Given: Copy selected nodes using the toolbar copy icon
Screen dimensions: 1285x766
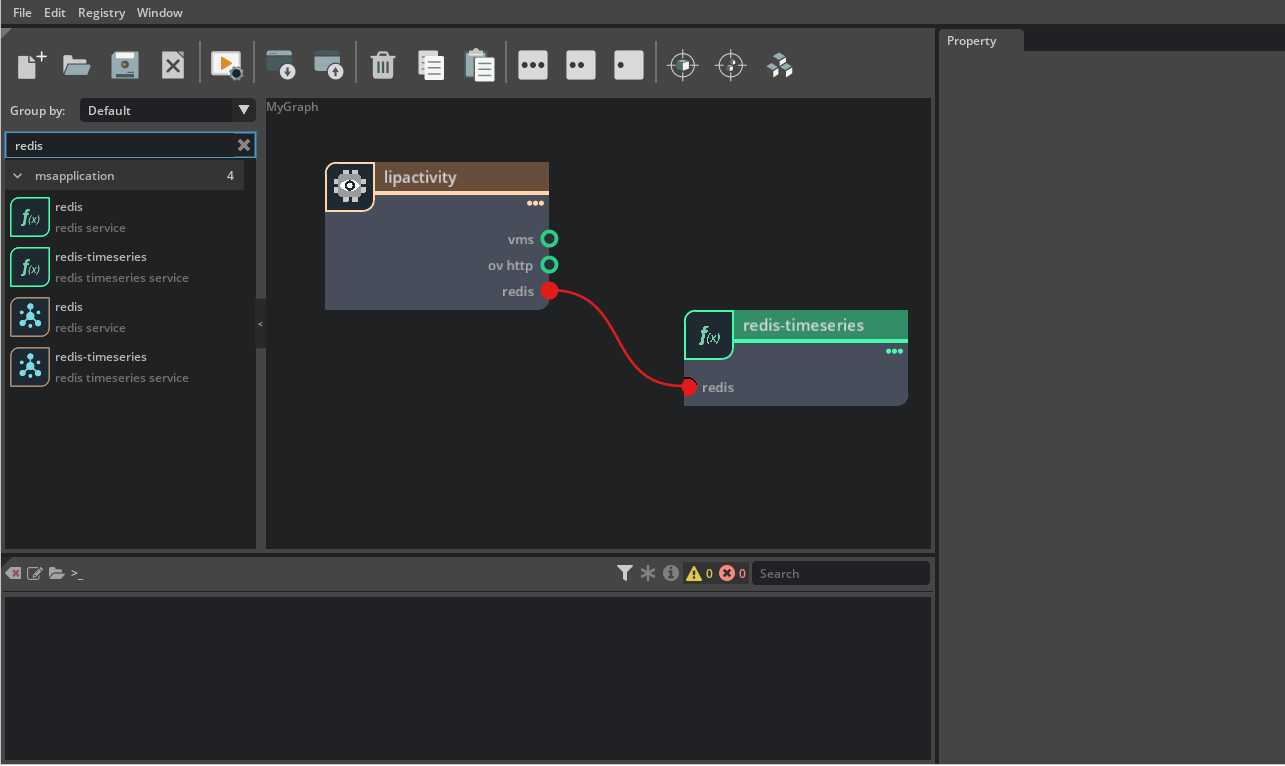Looking at the screenshot, I should pyautogui.click(x=431, y=66).
